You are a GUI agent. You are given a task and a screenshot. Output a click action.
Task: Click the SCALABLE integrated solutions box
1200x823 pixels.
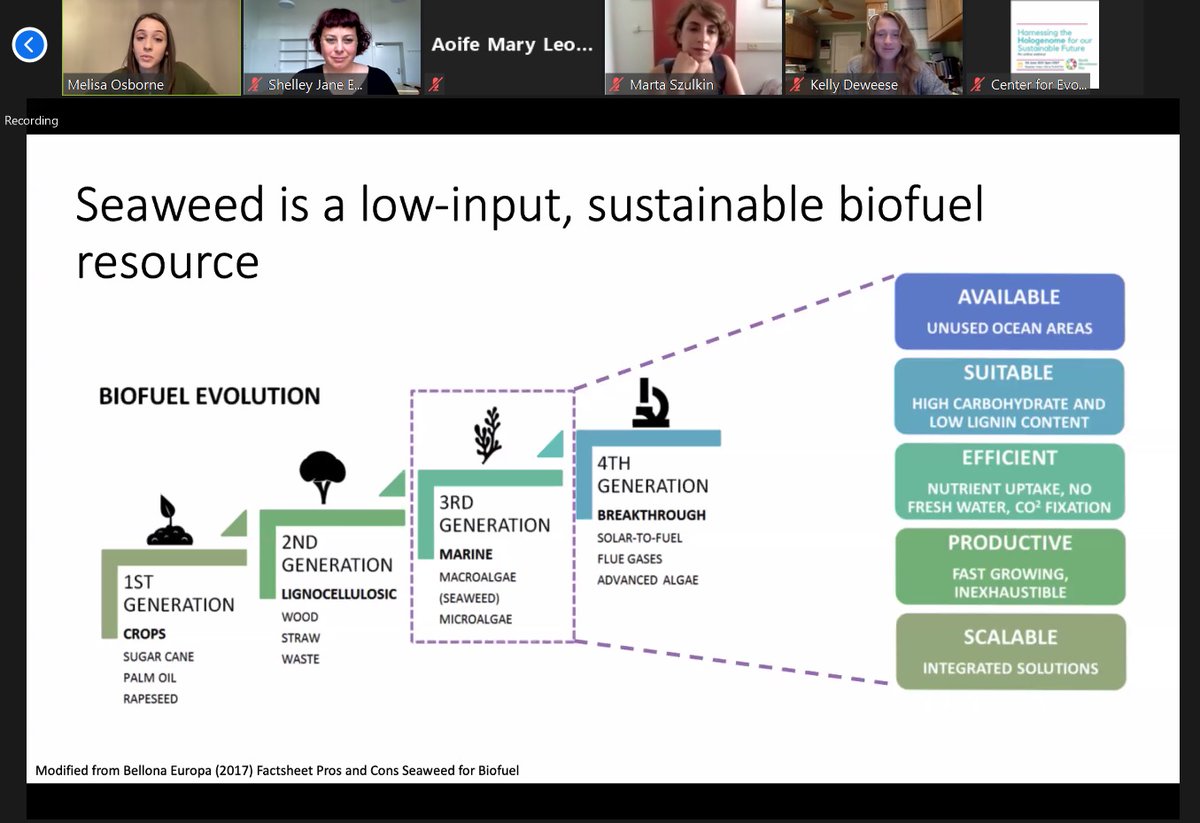tap(1011, 651)
